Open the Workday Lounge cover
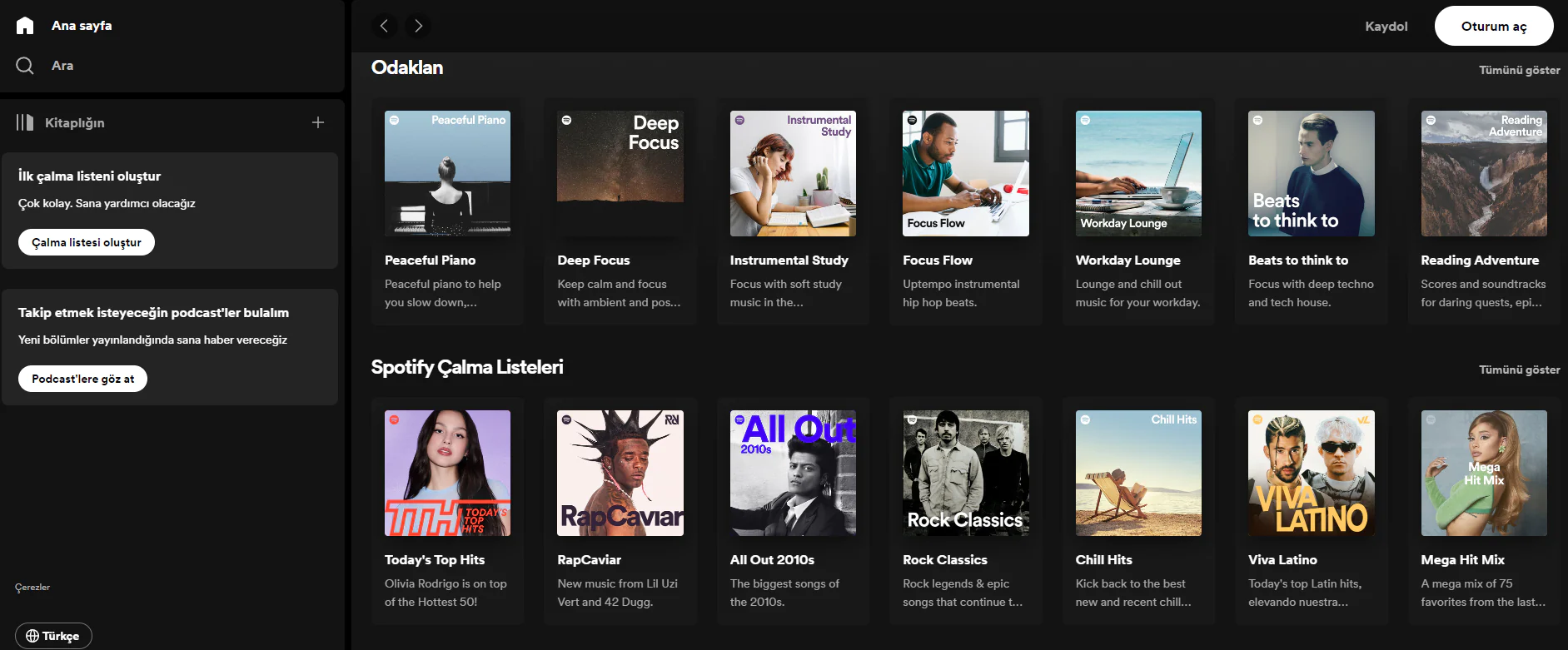The width and height of the screenshot is (1568, 650). tap(1138, 173)
